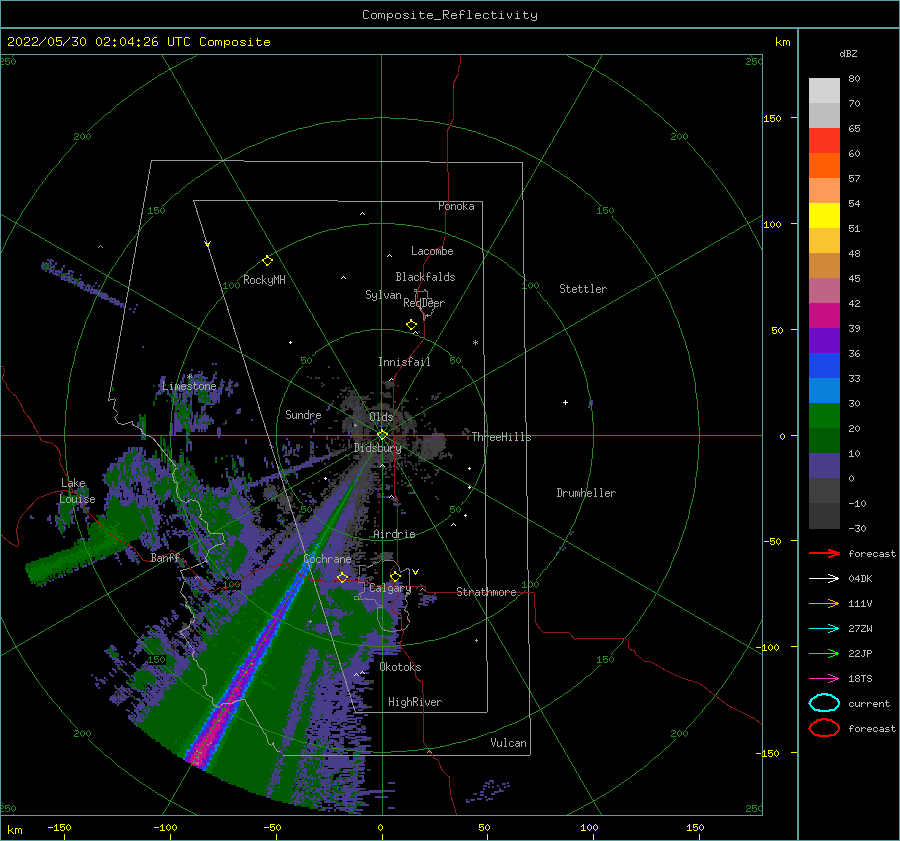
Task: Click the green 22JP arrow legend icon
Action: coord(824,653)
